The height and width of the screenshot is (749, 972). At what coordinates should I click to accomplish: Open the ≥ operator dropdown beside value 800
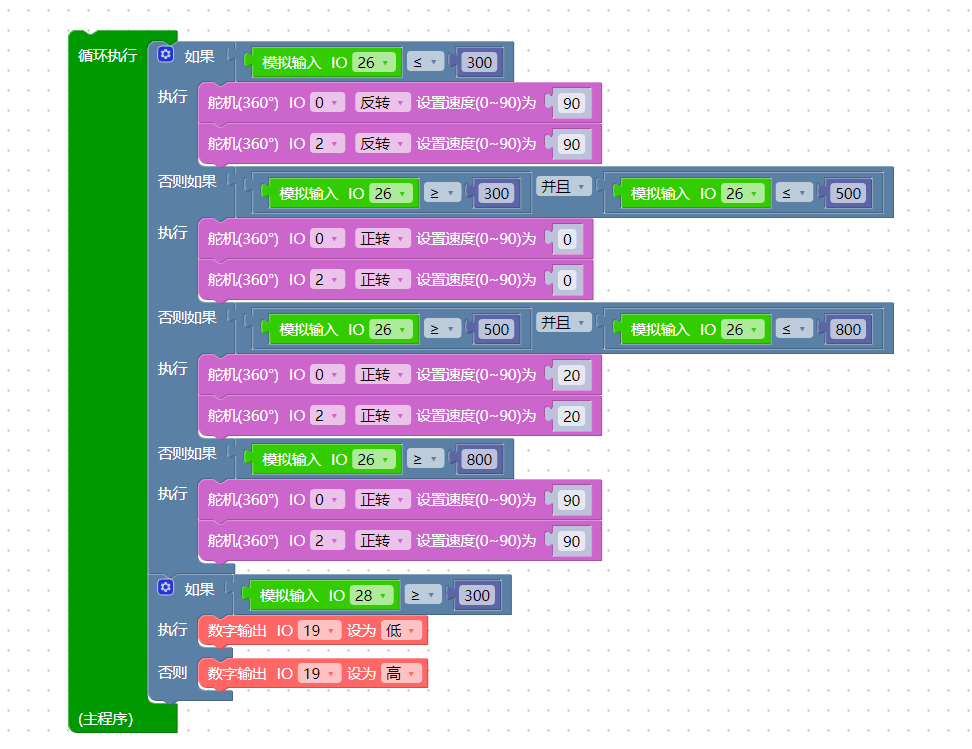pyautogui.click(x=425, y=459)
